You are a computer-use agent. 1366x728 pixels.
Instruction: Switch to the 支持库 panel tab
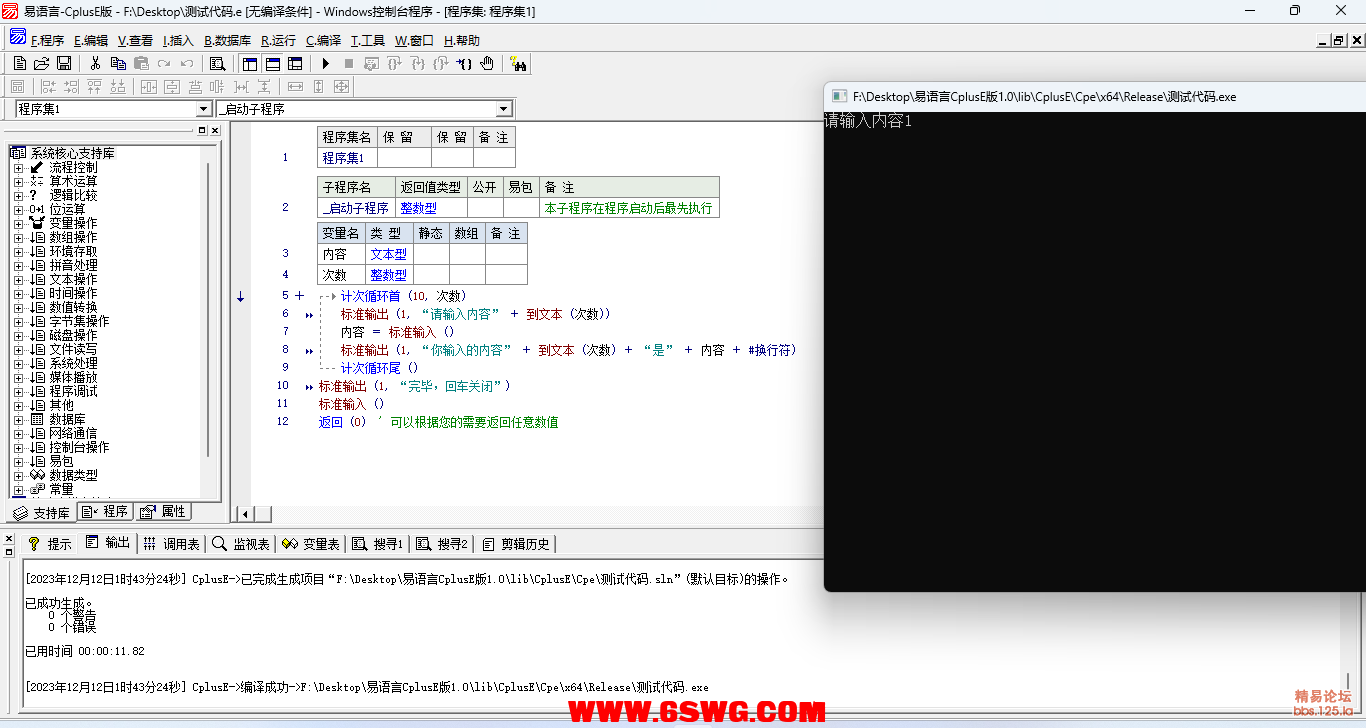click(42, 512)
